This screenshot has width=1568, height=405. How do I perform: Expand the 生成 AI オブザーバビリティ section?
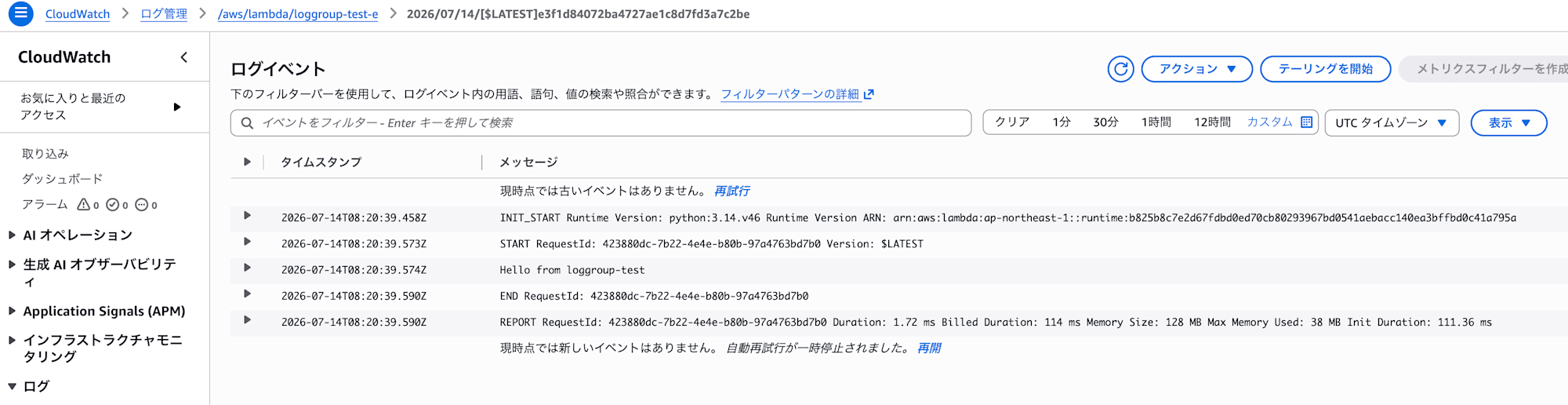coord(12,265)
